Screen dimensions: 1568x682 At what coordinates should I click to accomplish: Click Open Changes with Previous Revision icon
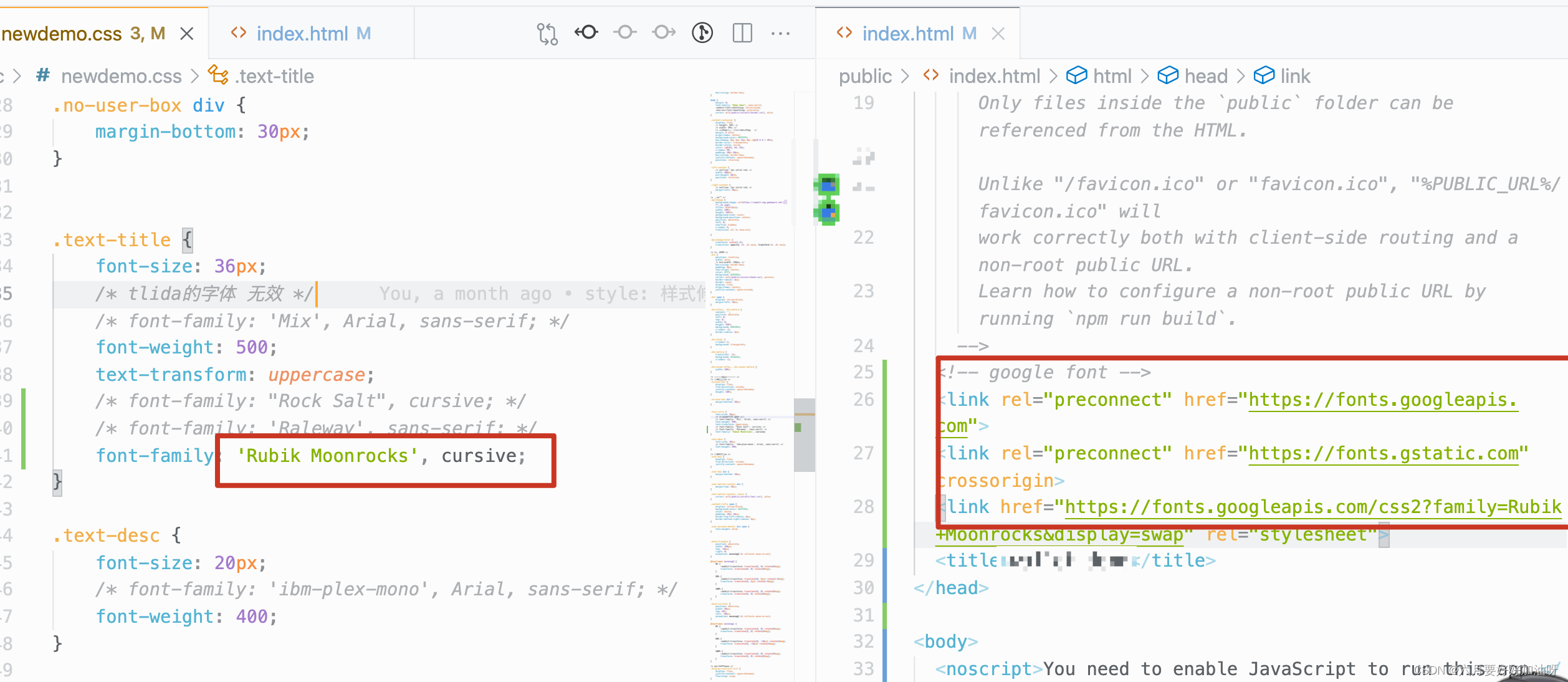(586, 32)
